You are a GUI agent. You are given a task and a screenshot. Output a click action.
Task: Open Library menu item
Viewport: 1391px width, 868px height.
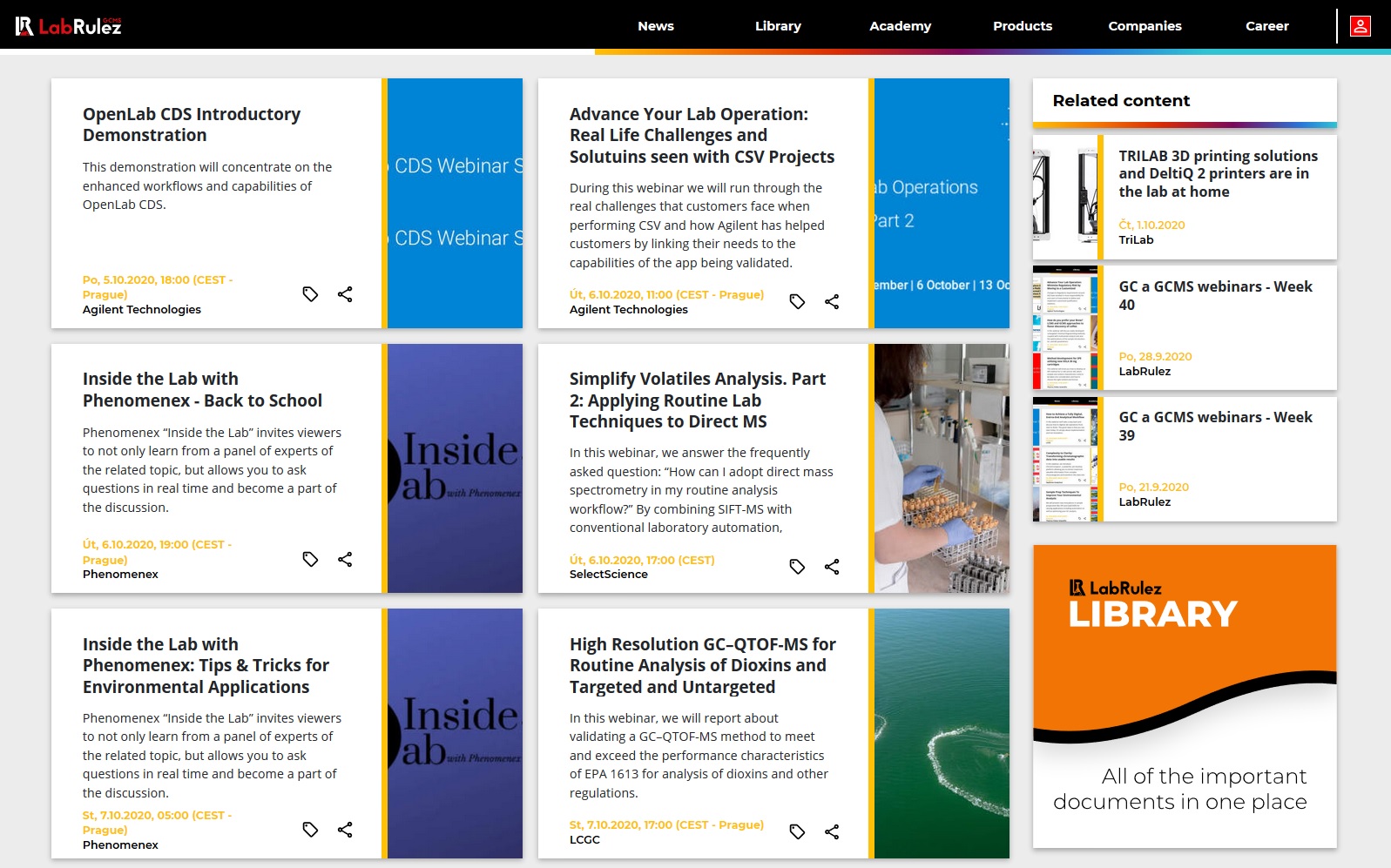[x=778, y=26]
